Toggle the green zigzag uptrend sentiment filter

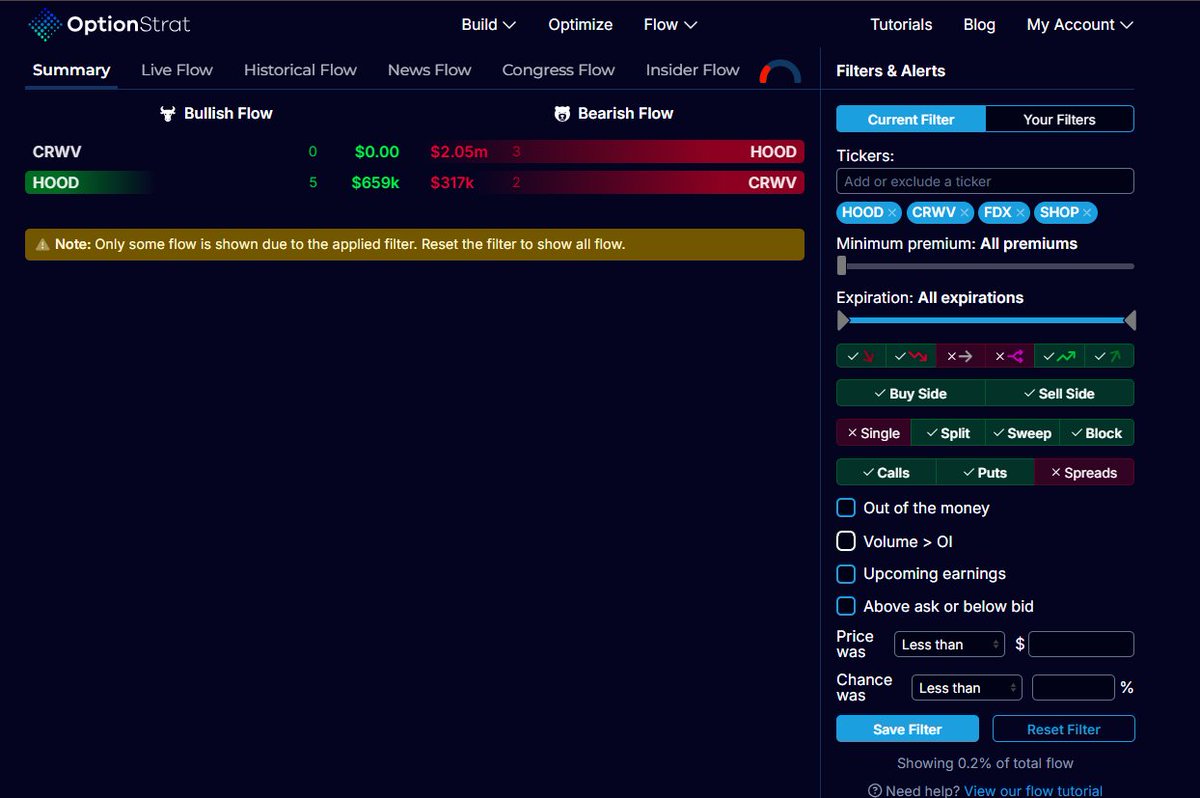coord(1060,356)
